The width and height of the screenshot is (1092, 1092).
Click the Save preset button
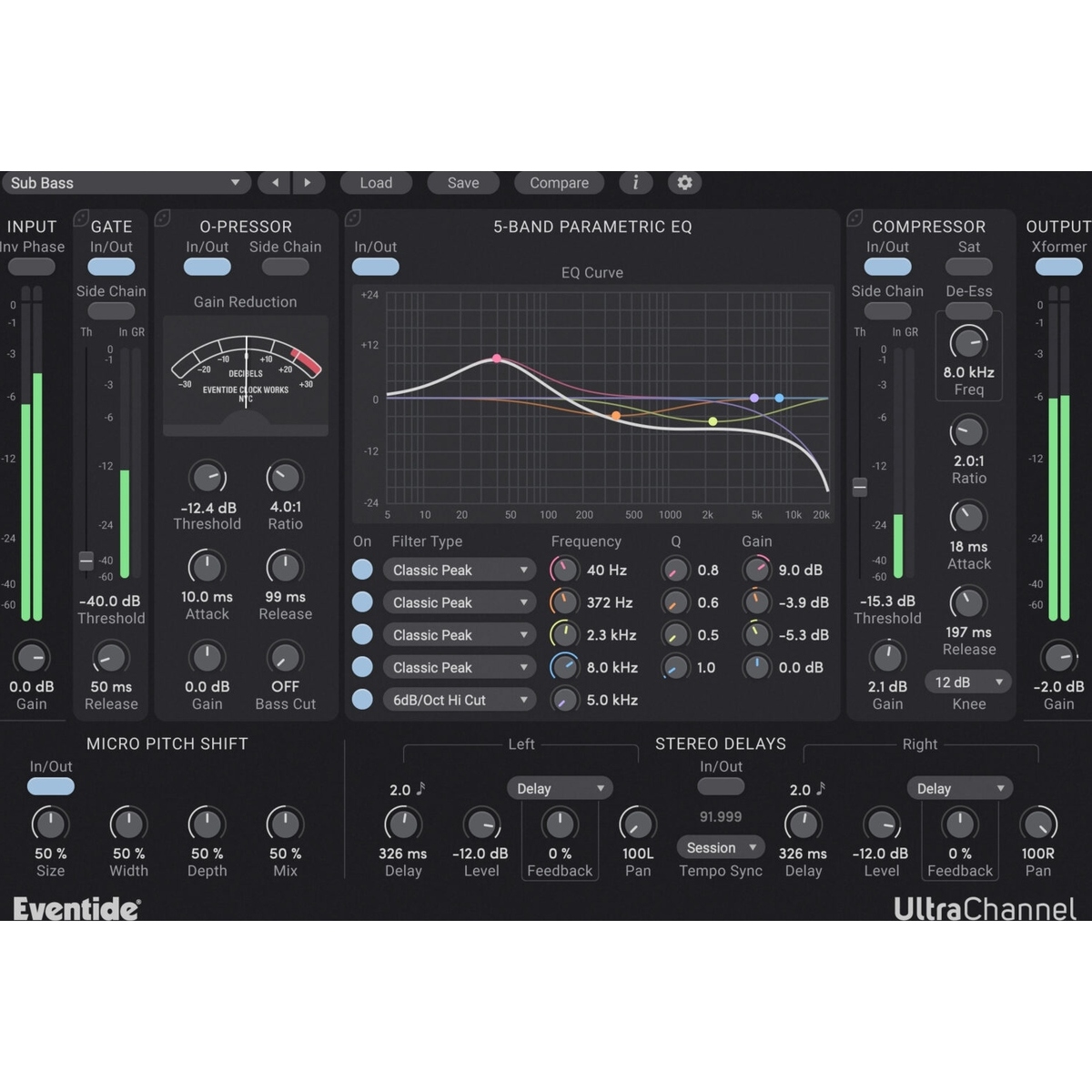click(463, 183)
